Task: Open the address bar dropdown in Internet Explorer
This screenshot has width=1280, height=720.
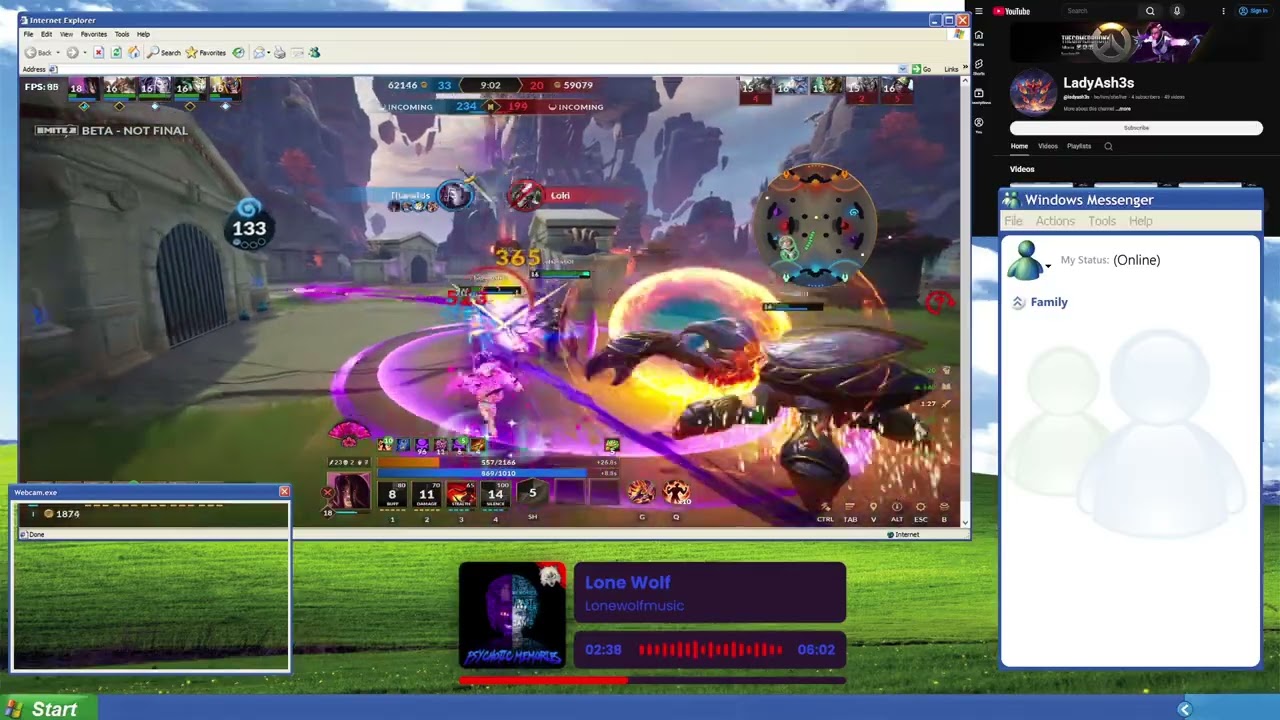Action: coord(903,69)
